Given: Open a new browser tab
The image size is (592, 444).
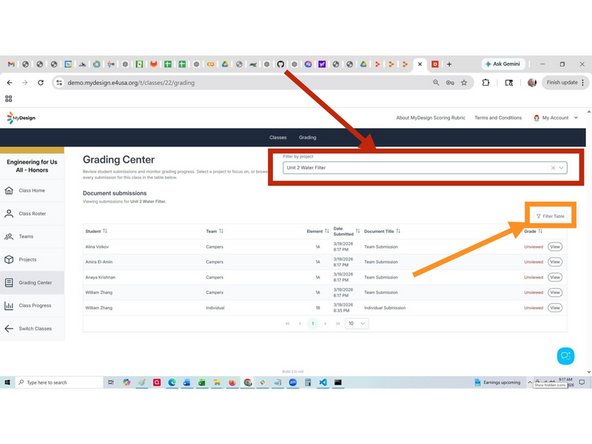Looking at the screenshot, I should (x=449, y=64).
